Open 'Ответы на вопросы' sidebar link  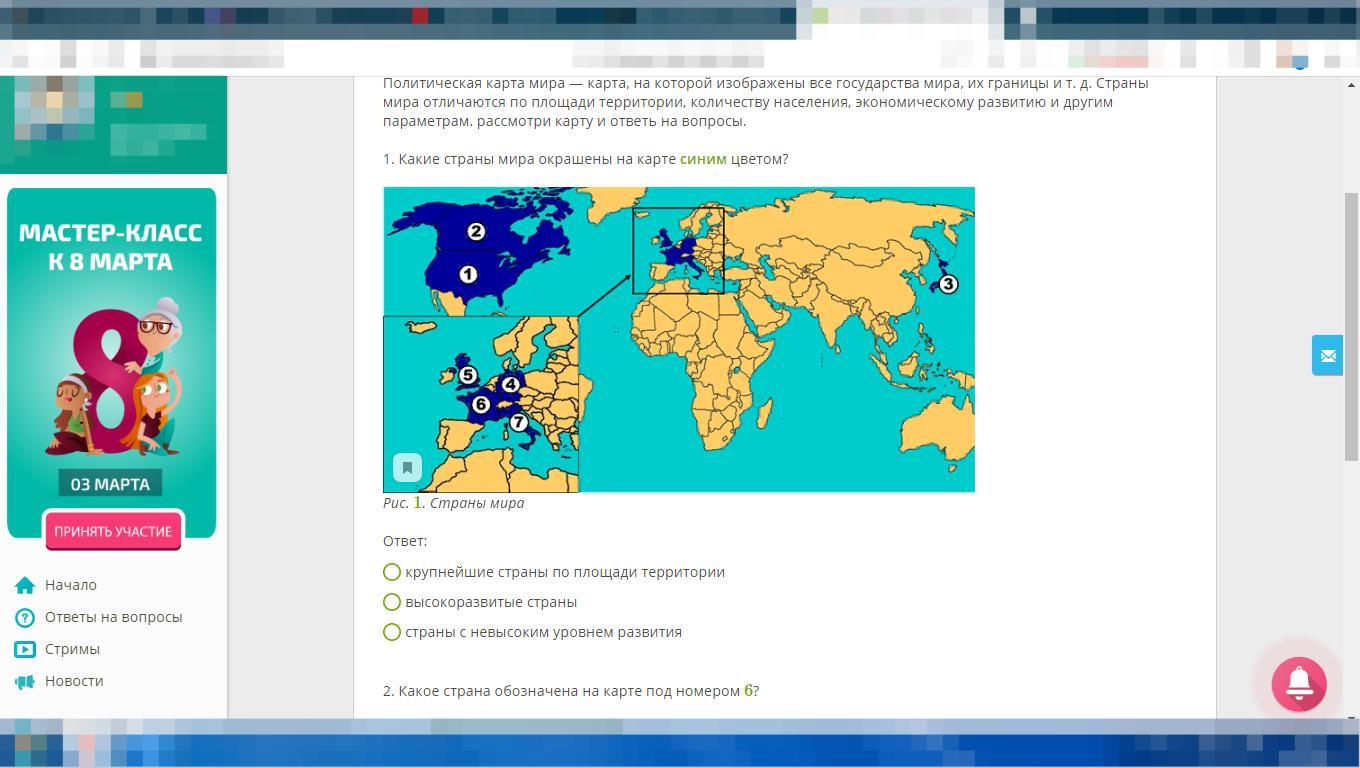[114, 617]
